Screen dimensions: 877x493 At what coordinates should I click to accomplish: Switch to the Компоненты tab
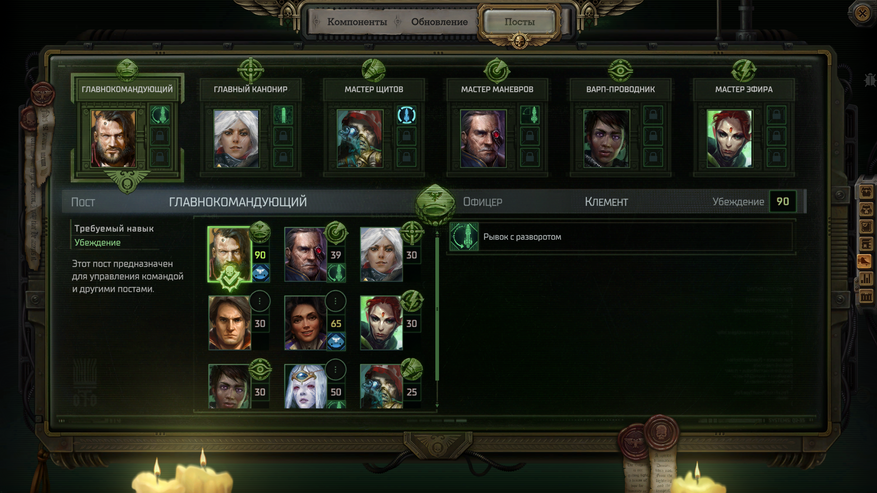(357, 22)
